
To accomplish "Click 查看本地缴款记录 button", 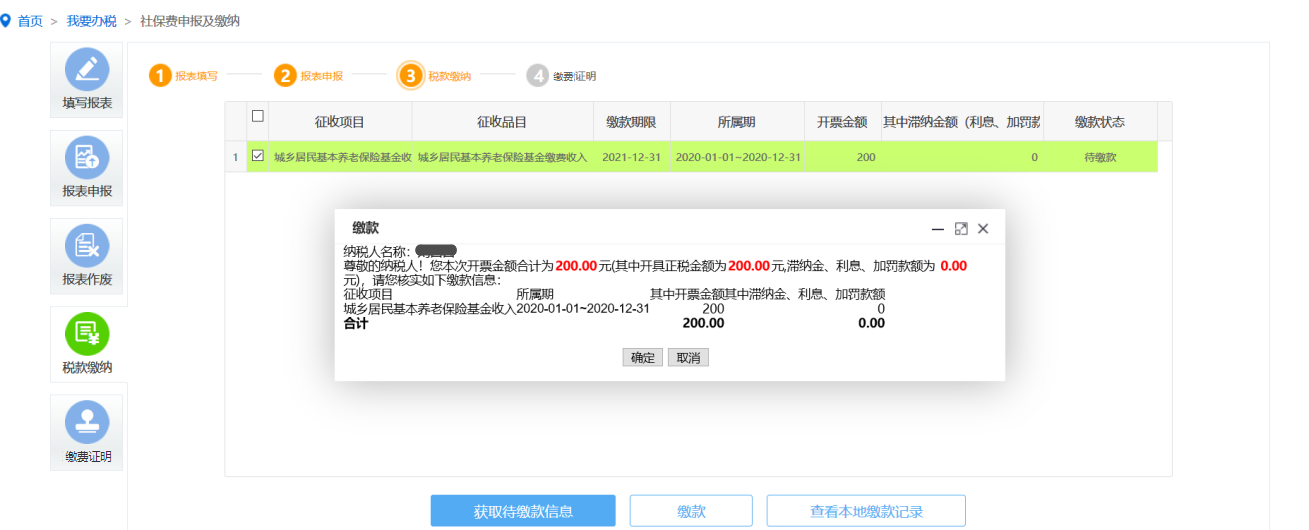I will tap(866, 511).
